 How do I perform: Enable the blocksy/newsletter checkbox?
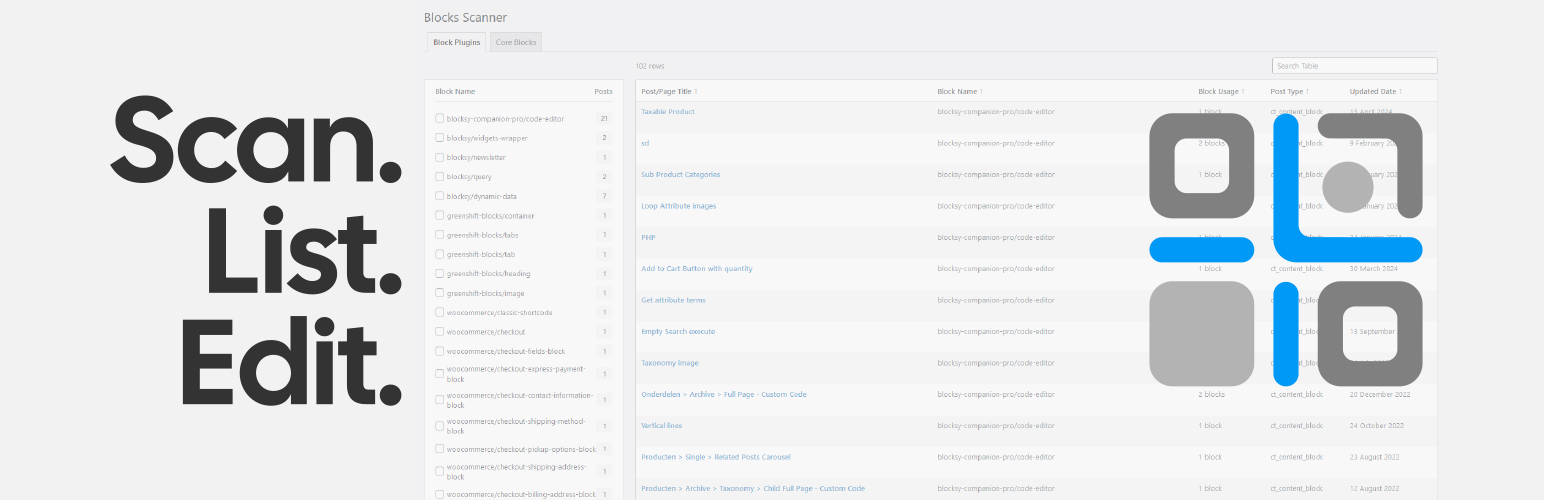click(x=439, y=157)
